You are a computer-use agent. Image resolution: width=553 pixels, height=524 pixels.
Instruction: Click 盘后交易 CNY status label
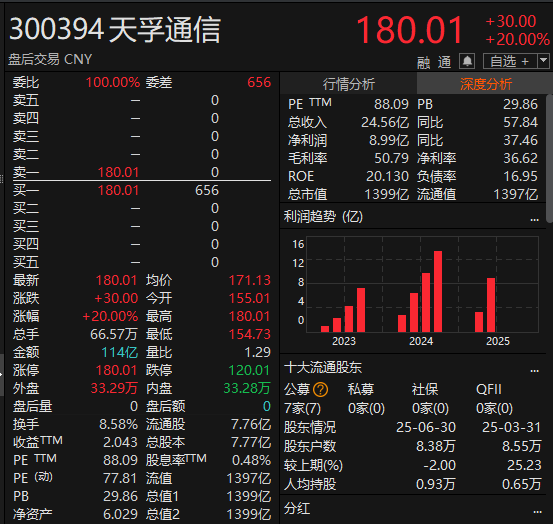(x=50, y=59)
